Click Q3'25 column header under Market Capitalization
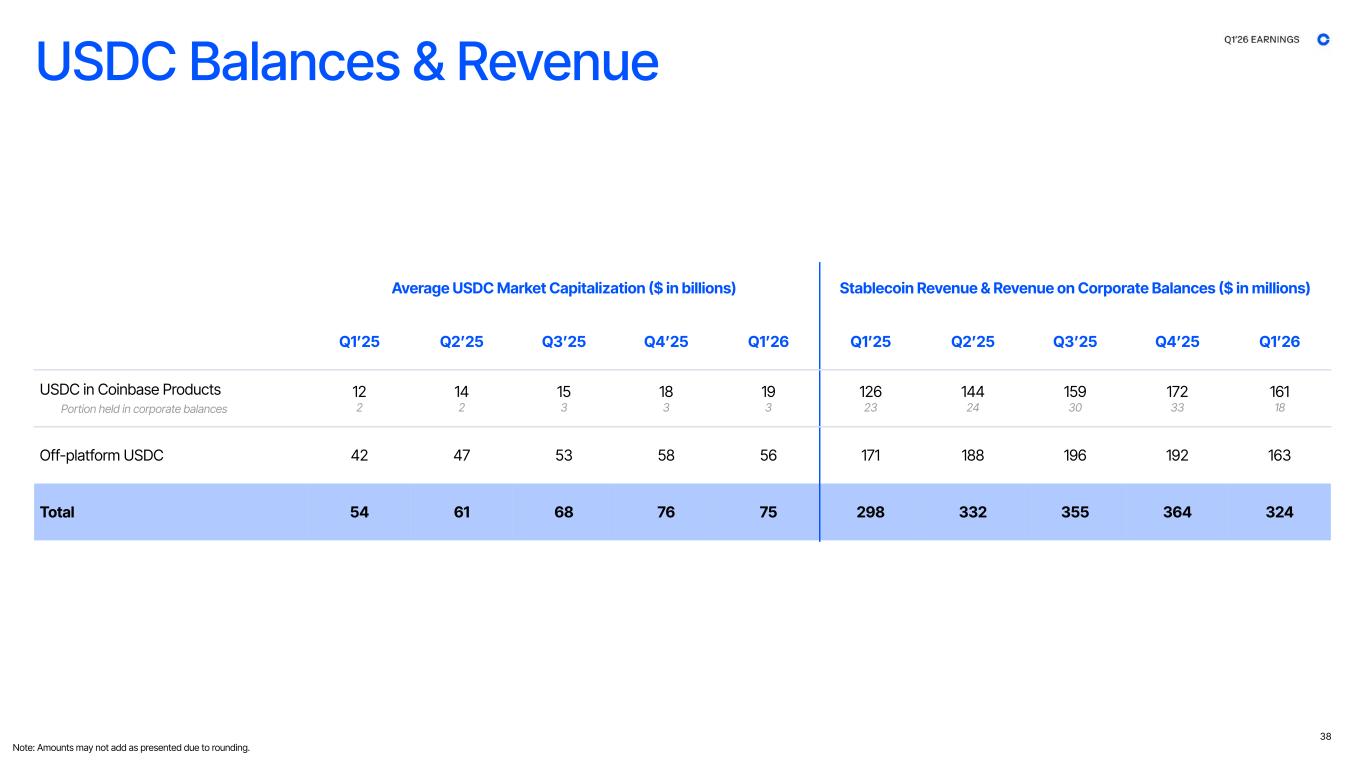The image size is (1365, 768). coord(564,342)
